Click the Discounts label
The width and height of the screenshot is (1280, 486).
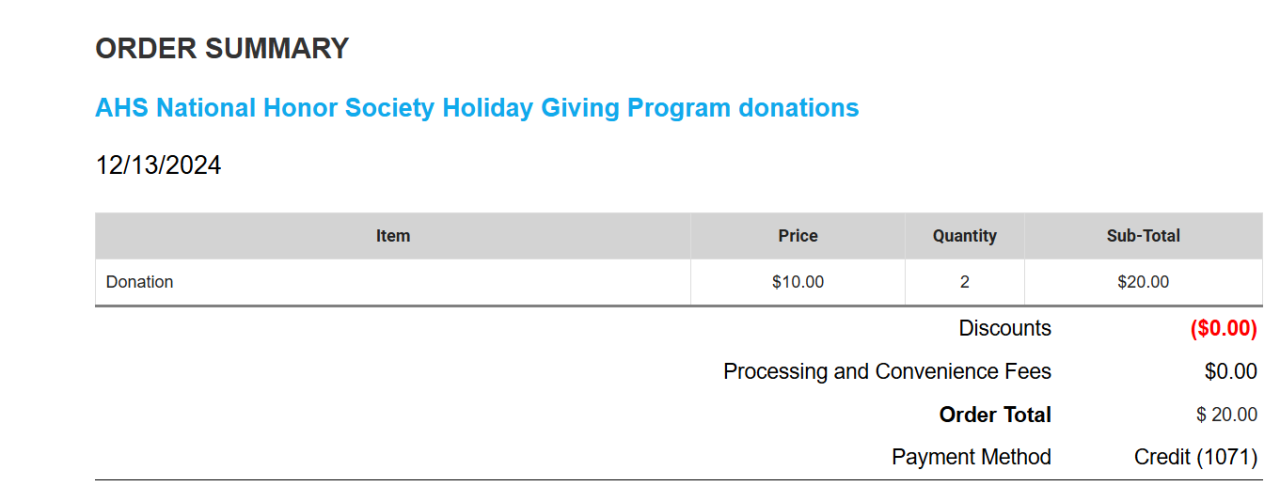click(x=1005, y=328)
